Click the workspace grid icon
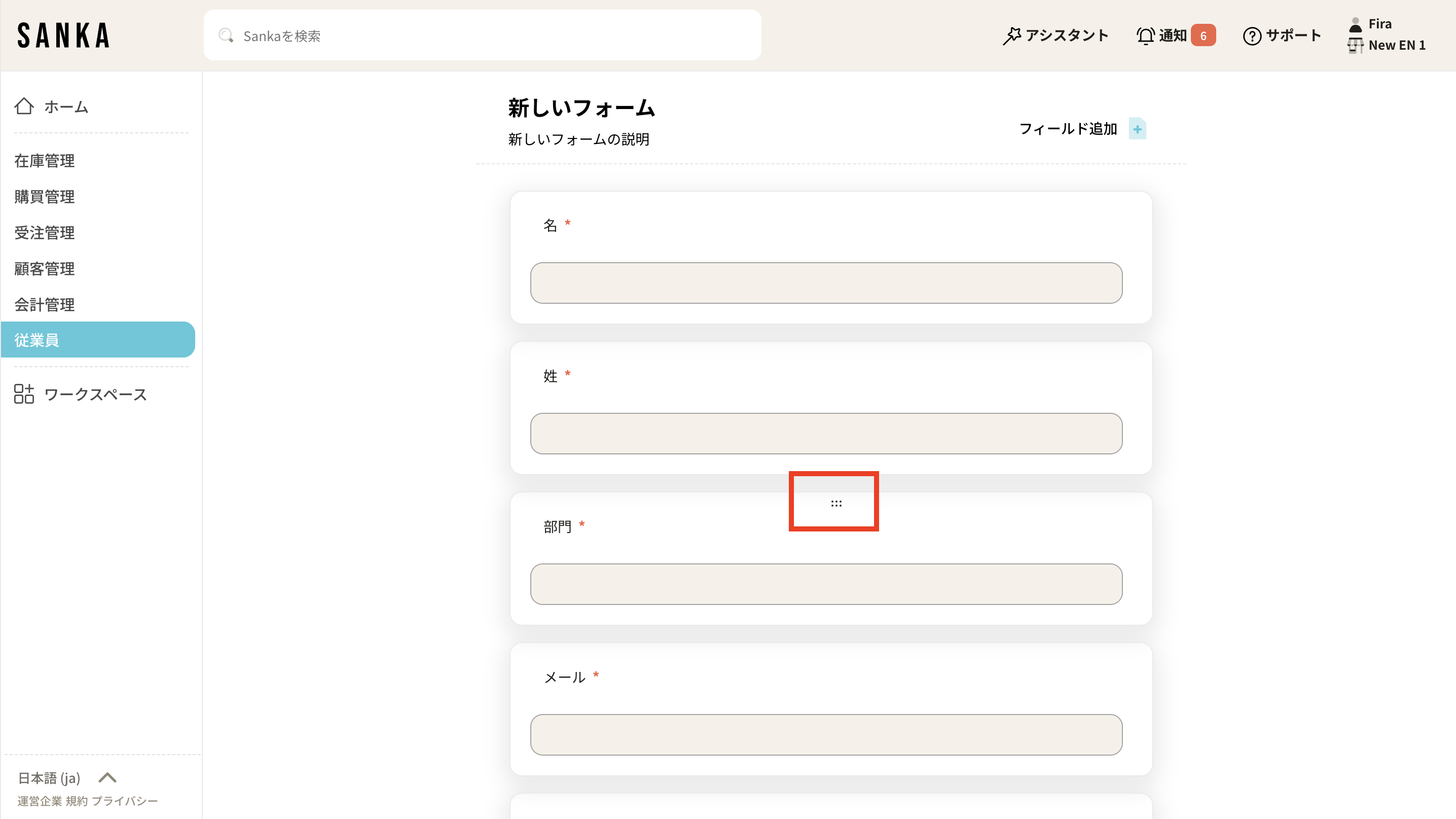Viewport: 1456px width, 819px height. [24, 394]
